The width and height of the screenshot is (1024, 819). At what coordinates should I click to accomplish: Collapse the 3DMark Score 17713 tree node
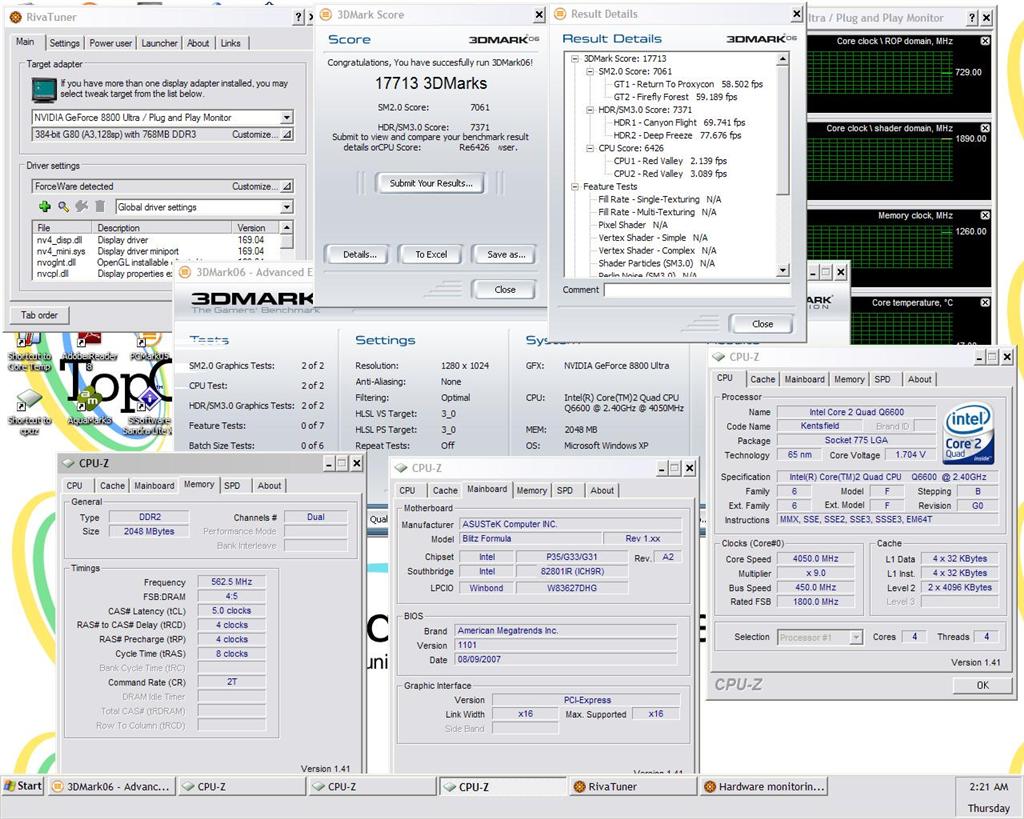tap(575, 59)
